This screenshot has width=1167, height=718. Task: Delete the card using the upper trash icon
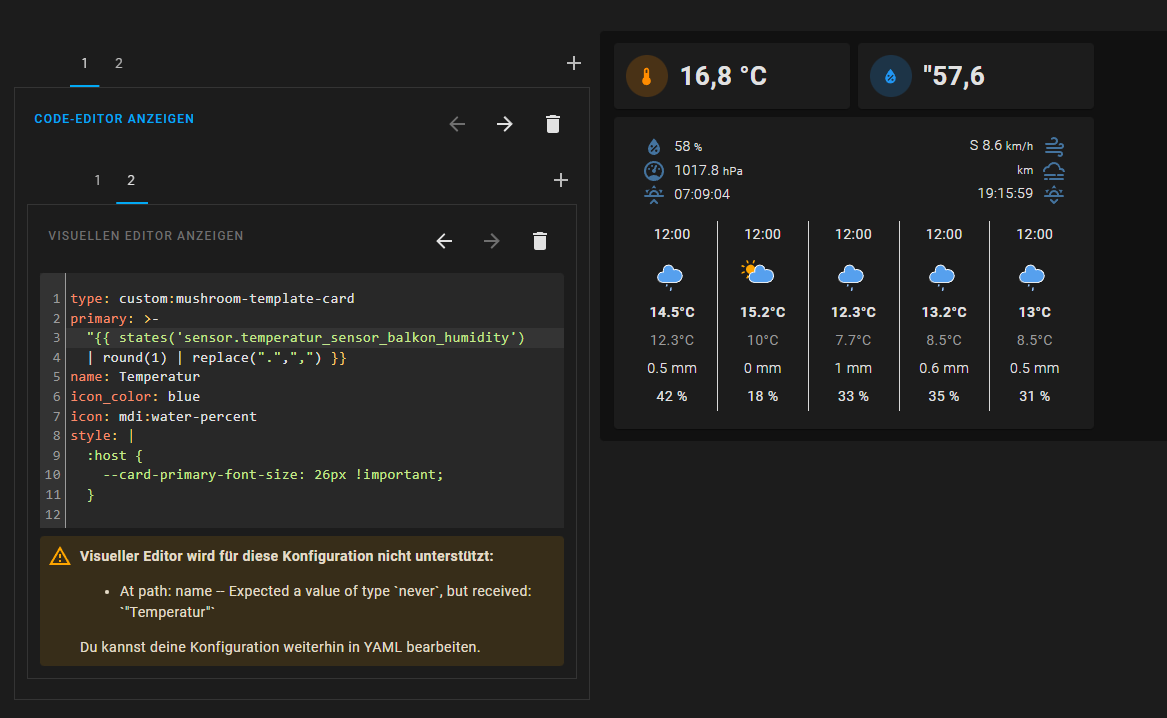click(x=553, y=124)
